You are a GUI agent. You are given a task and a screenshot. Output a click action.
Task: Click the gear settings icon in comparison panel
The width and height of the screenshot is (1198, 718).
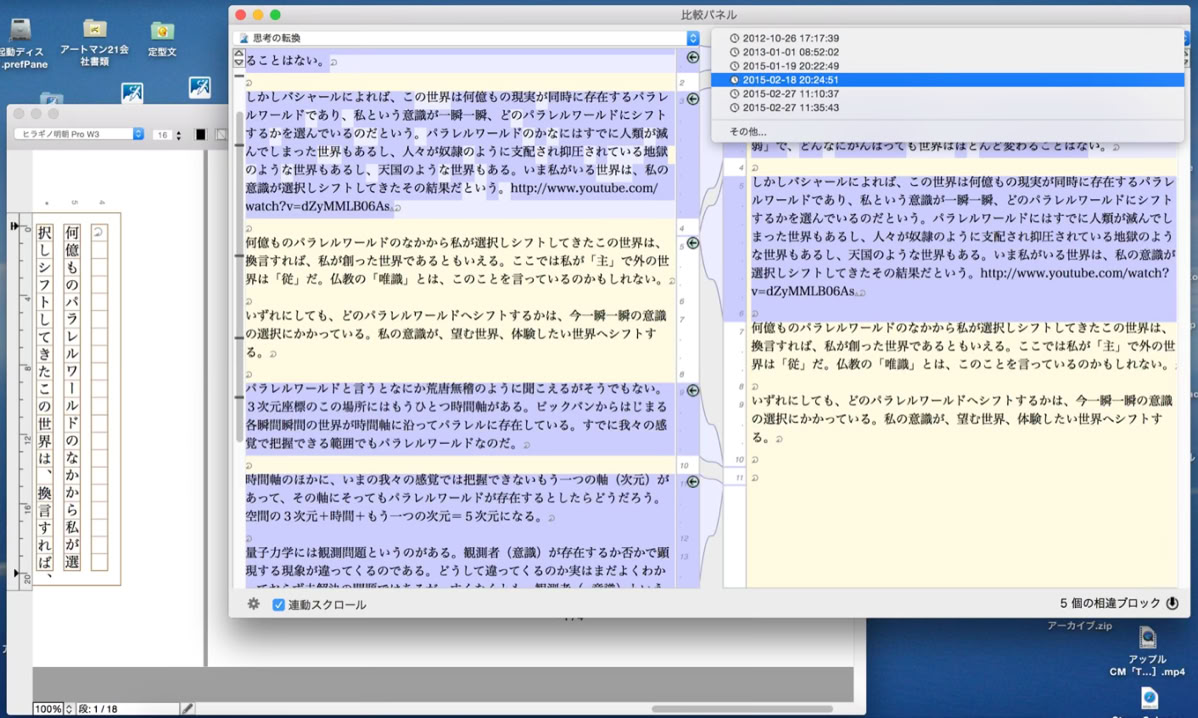(x=254, y=603)
